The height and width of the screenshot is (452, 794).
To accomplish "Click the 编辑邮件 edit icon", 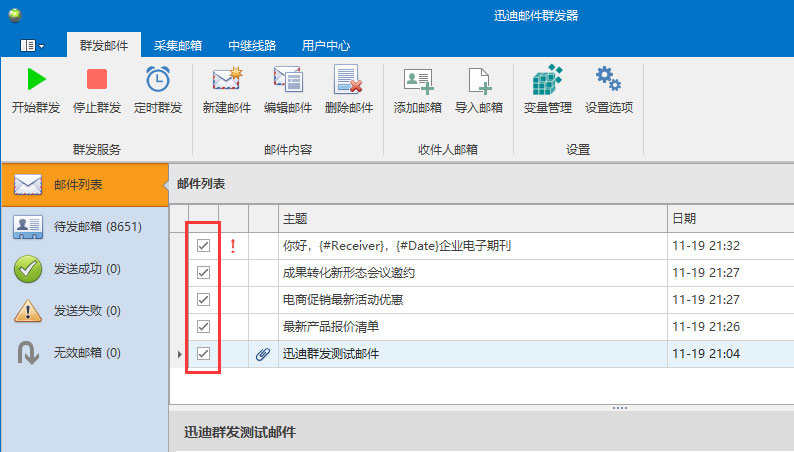I will 288,79.
